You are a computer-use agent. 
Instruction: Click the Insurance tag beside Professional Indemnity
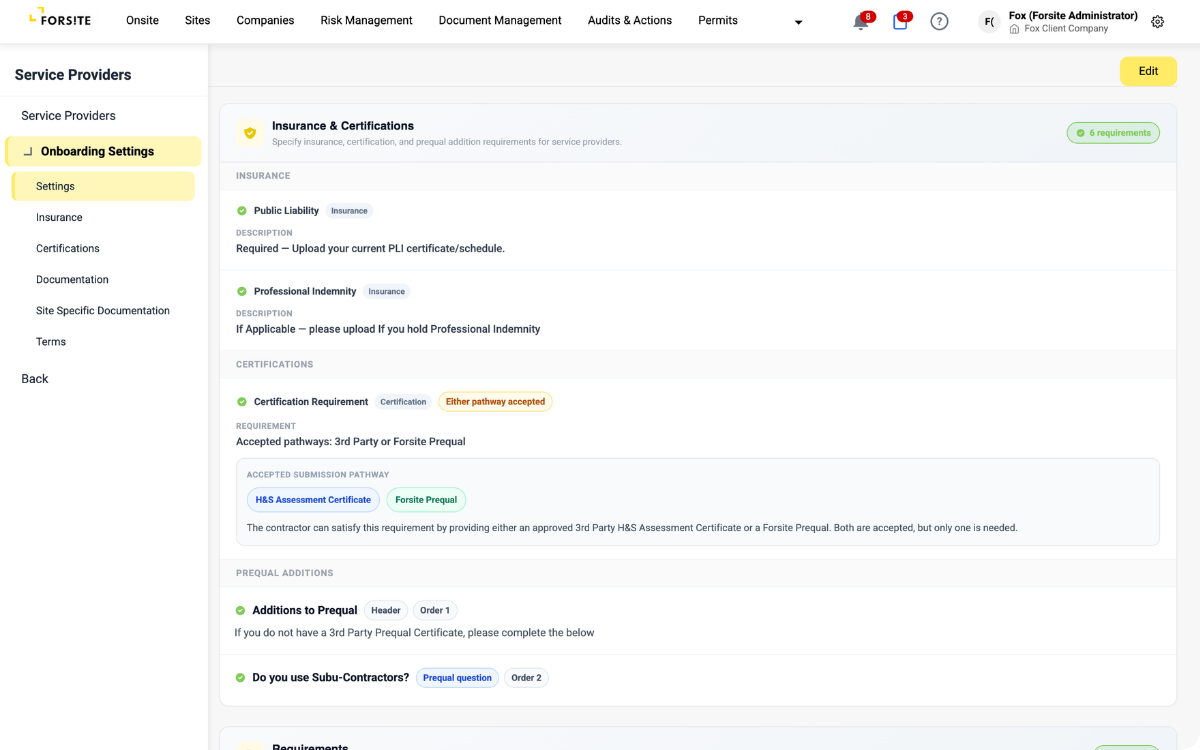pyautogui.click(x=386, y=292)
